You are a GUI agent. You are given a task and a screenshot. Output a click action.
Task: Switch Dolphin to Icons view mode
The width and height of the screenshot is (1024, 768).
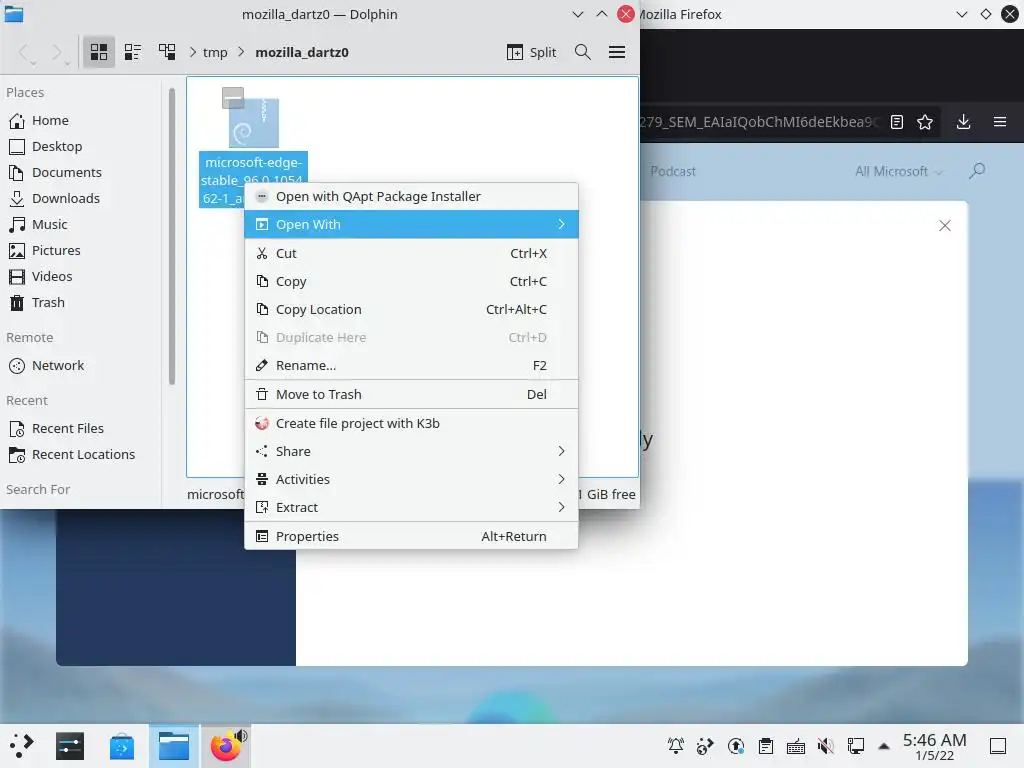[99, 52]
